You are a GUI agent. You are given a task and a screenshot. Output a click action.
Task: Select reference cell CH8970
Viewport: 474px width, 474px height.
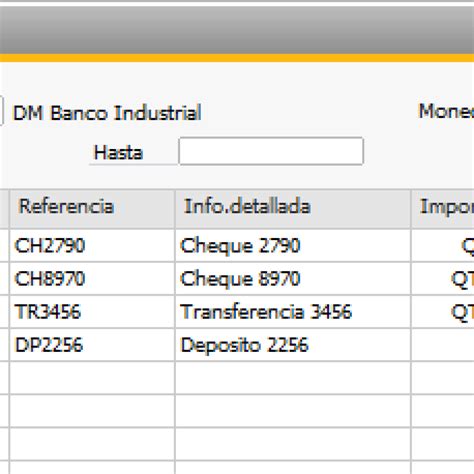click(x=92, y=279)
